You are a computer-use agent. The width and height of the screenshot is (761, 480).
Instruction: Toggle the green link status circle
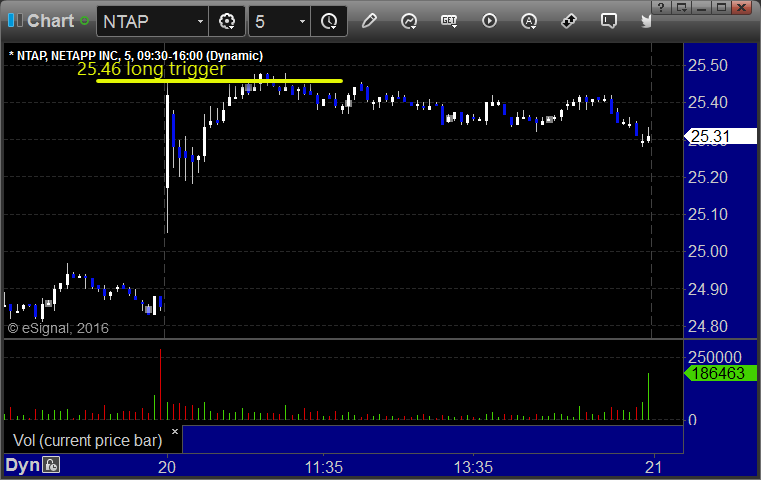(84, 21)
